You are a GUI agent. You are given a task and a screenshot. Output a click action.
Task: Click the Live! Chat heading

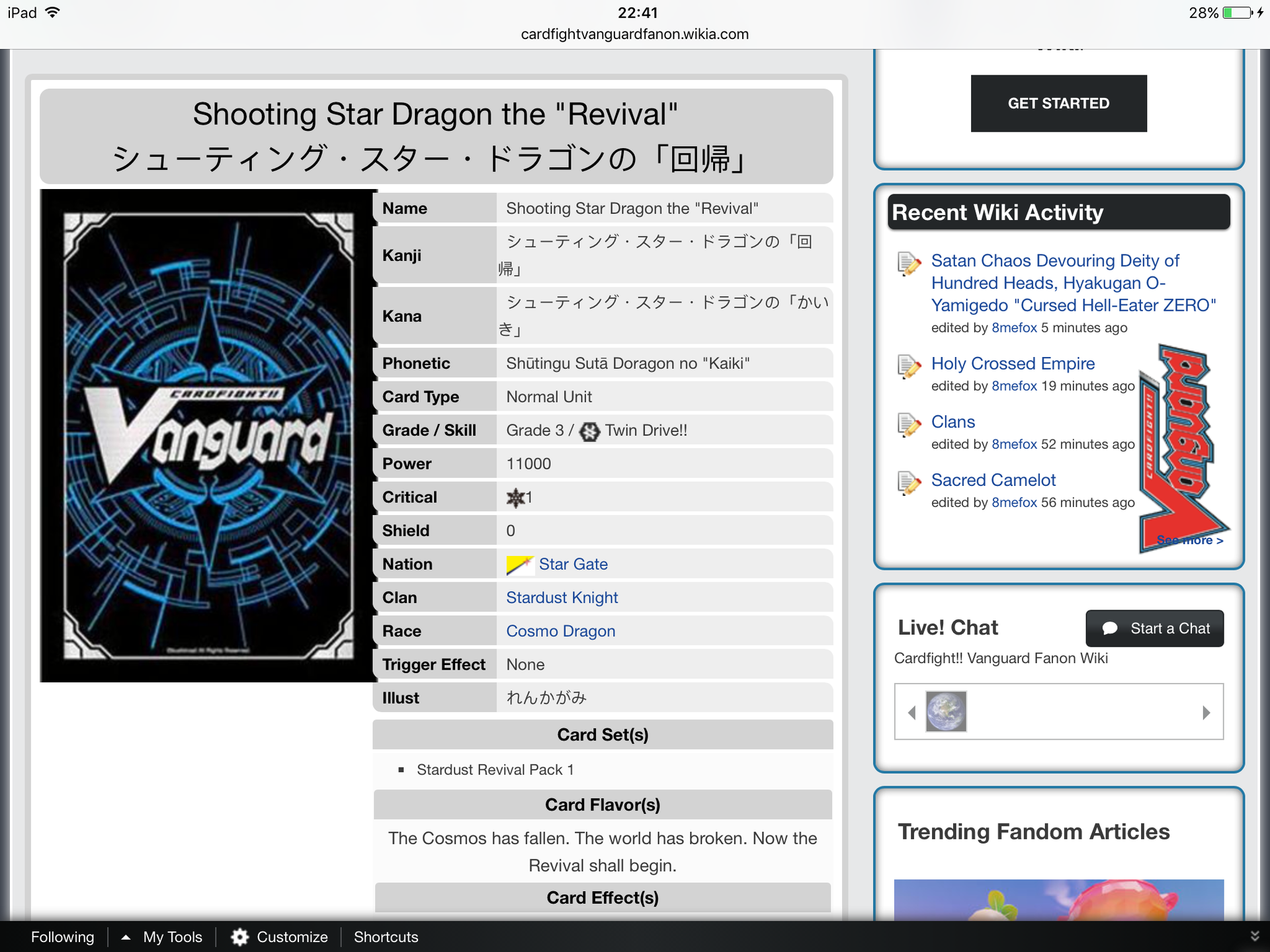coord(948,627)
